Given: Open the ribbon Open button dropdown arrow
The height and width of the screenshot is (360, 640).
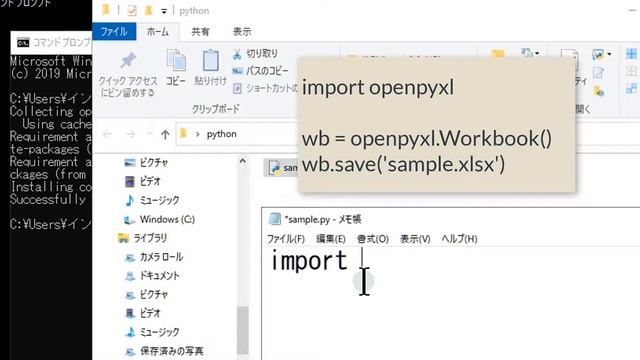Looking at the screenshot, I should [609, 54].
